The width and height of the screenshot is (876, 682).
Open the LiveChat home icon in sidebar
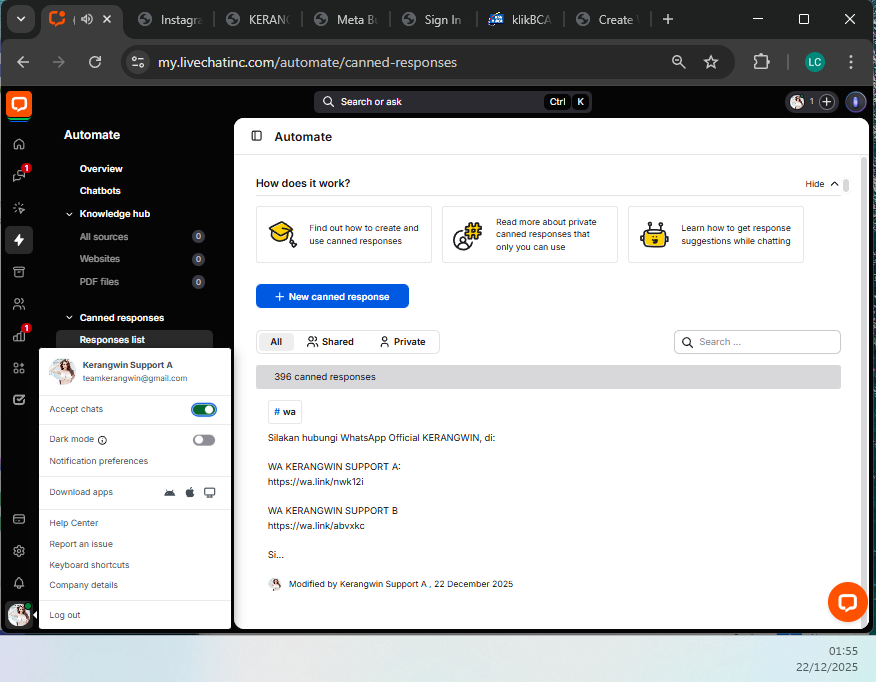(x=19, y=144)
